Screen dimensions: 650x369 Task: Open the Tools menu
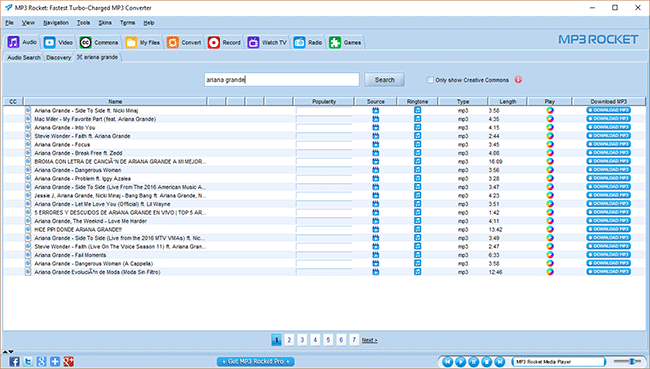pos(83,23)
